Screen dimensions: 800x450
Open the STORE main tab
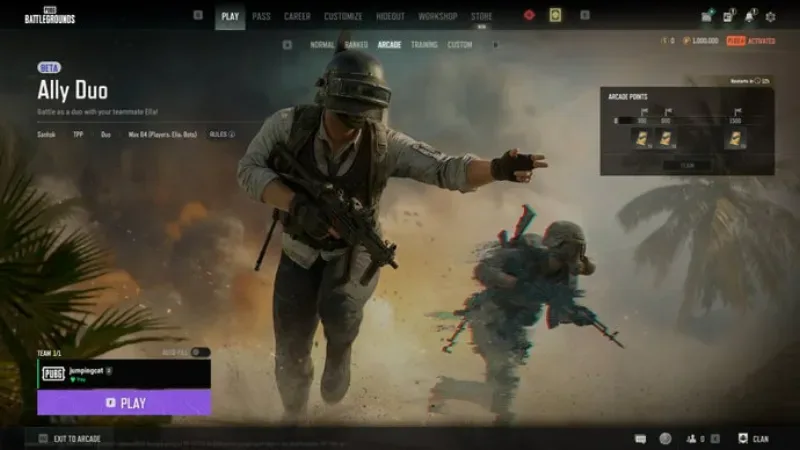[482, 16]
